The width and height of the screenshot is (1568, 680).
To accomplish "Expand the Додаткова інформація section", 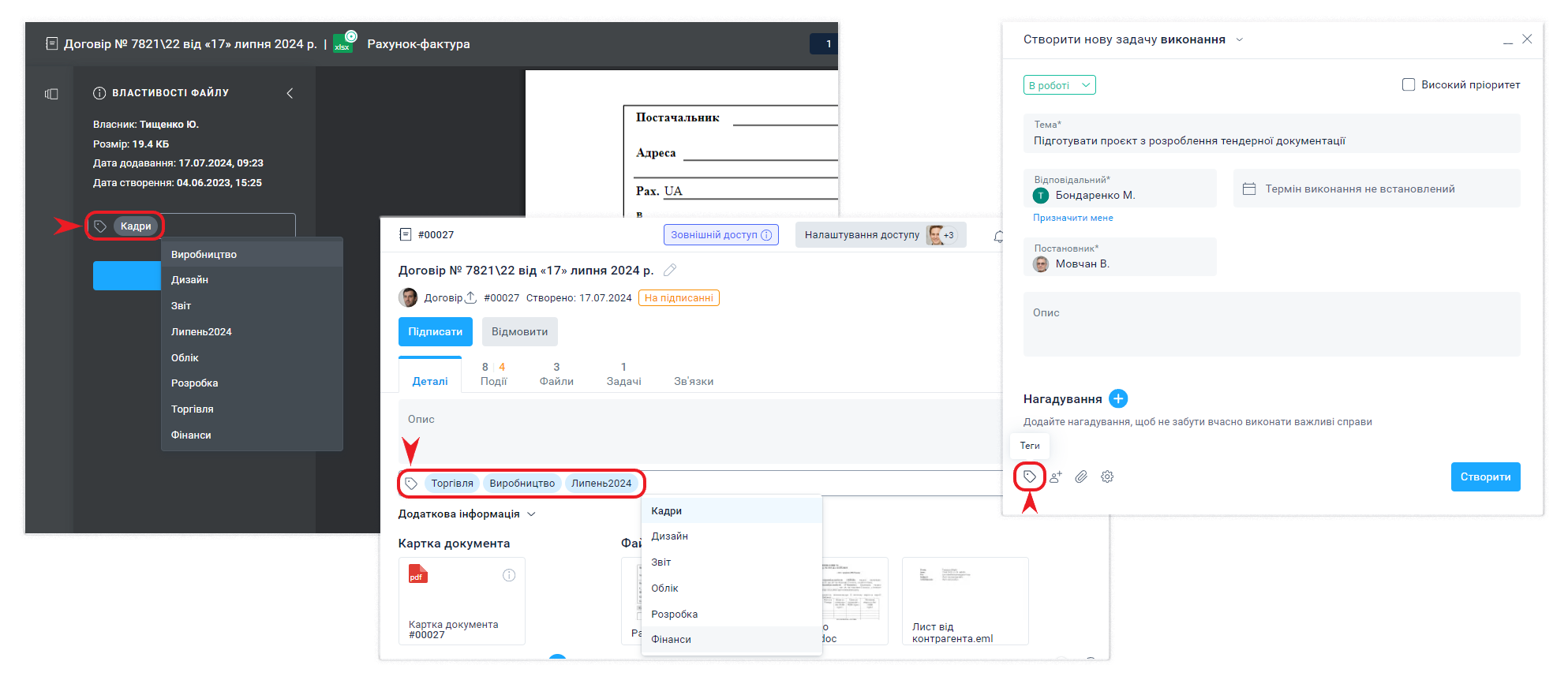I will tap(466, 514).
